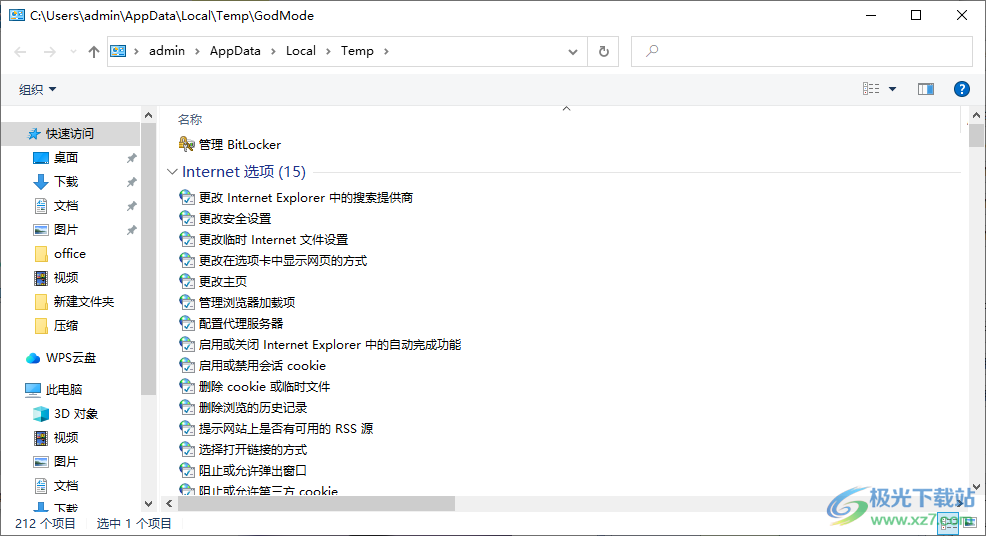Select Temp in the address breadcrumb

[357, 51]
